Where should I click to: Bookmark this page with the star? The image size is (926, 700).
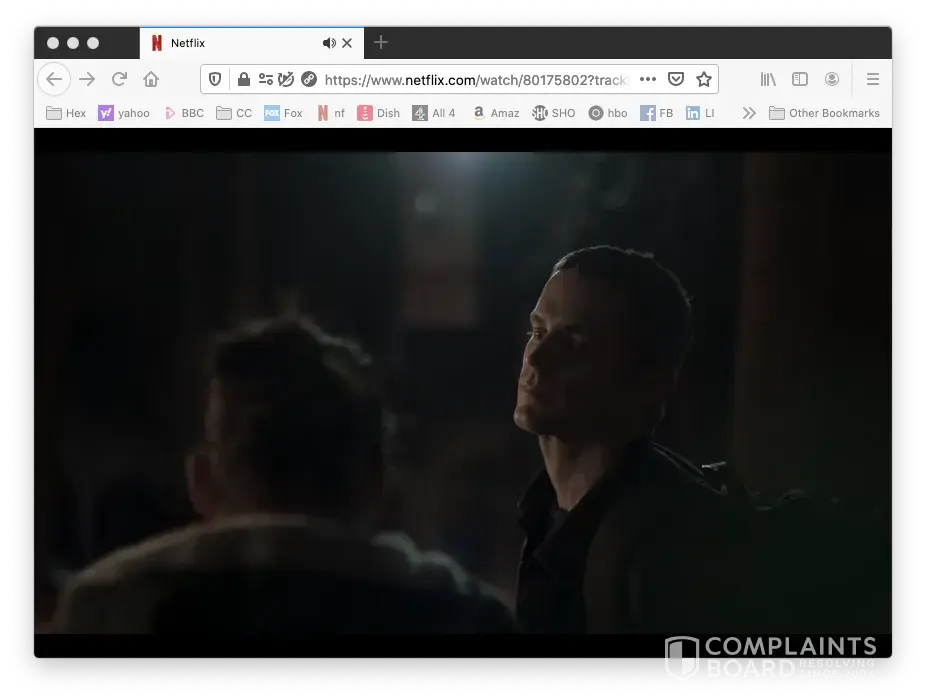click(x=704, y=79)
